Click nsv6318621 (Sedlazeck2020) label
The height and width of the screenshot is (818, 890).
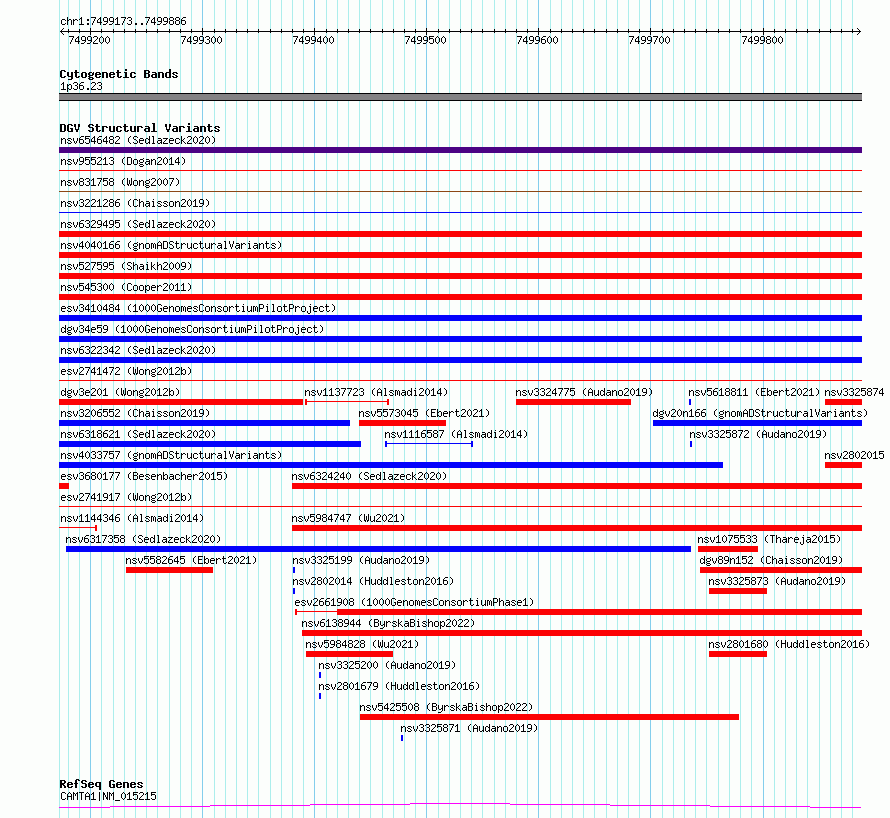click(138, 434)
